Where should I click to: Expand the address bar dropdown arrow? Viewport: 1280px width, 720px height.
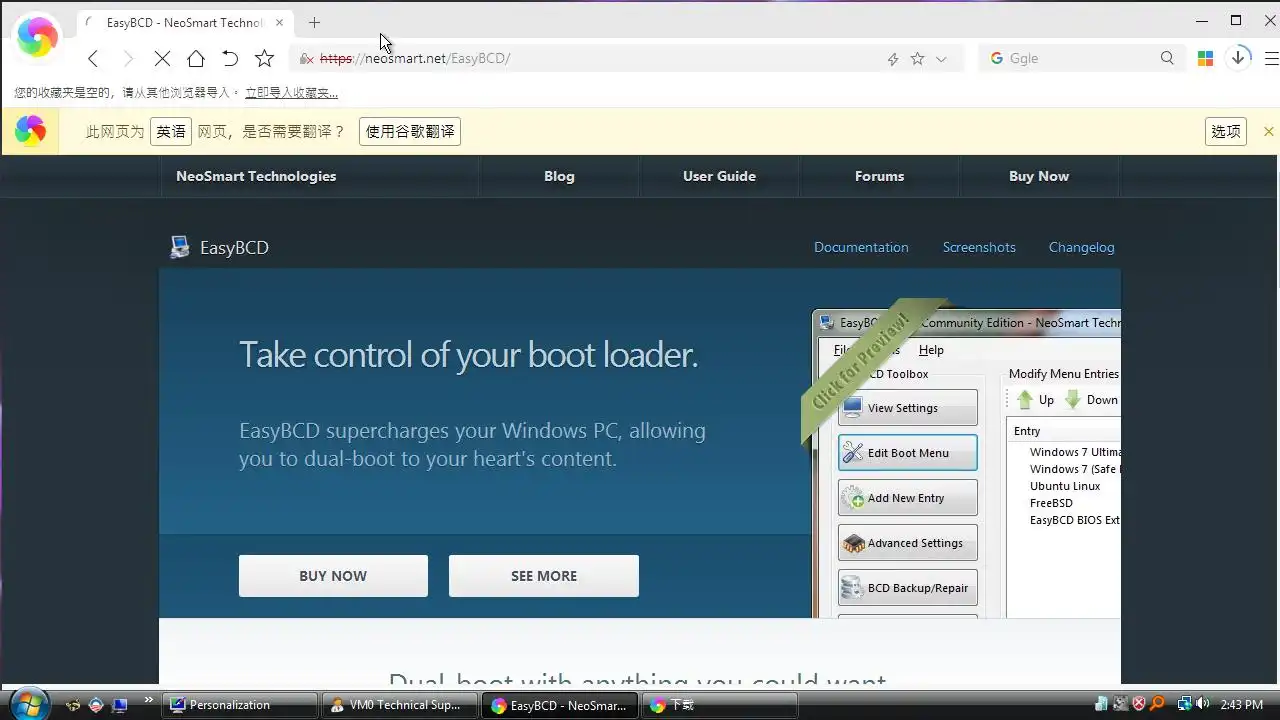(941, 59)
